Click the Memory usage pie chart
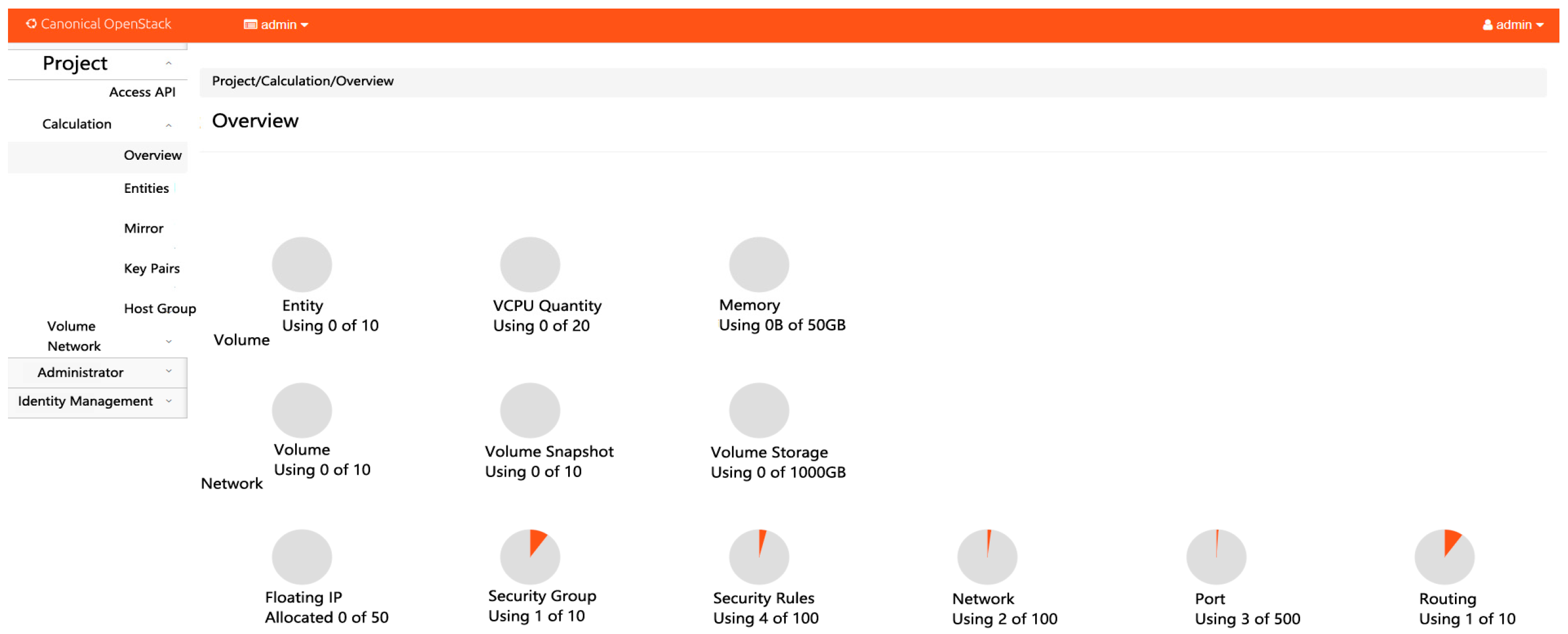Screen dimensions: 1568x634 tap(758, 264)
